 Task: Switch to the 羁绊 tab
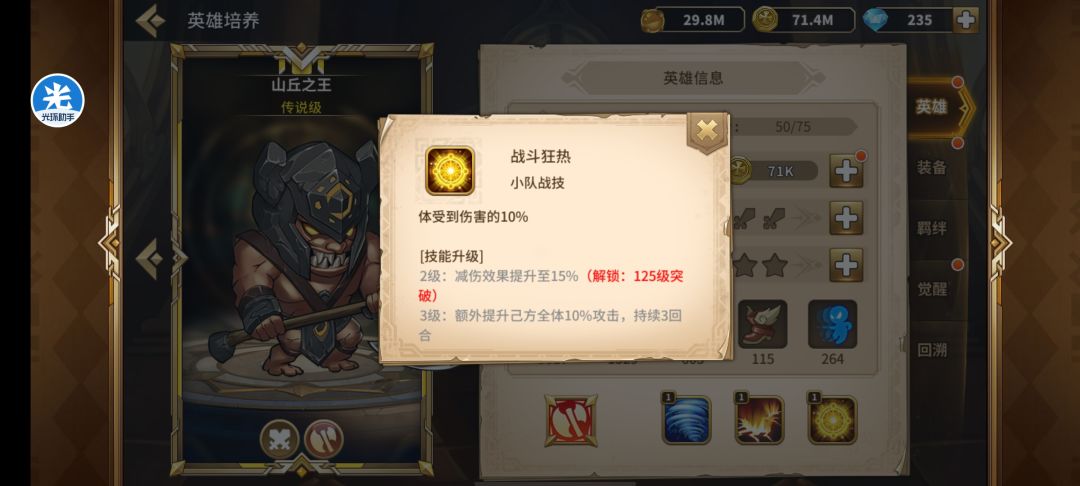pos(931,228)
